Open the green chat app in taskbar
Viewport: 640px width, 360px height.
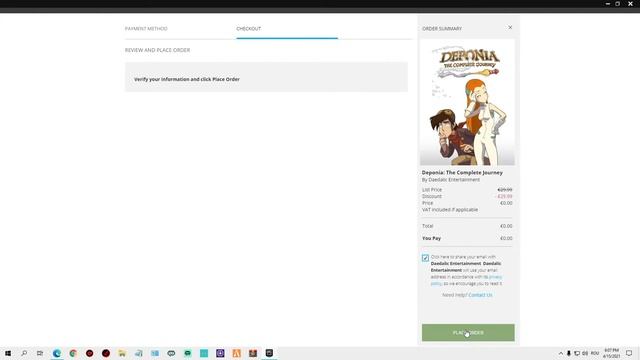coord(188,353)
